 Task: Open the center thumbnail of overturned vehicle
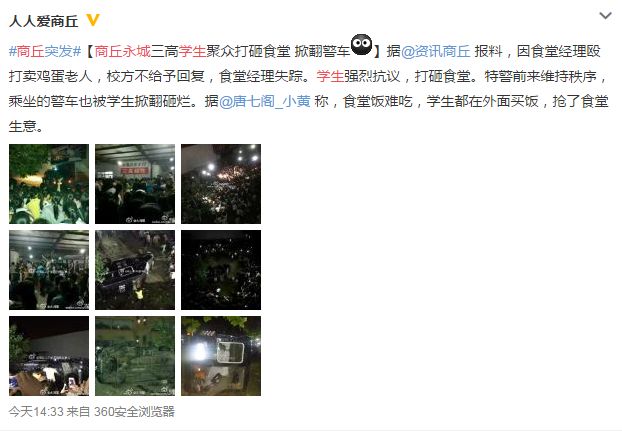135,270
